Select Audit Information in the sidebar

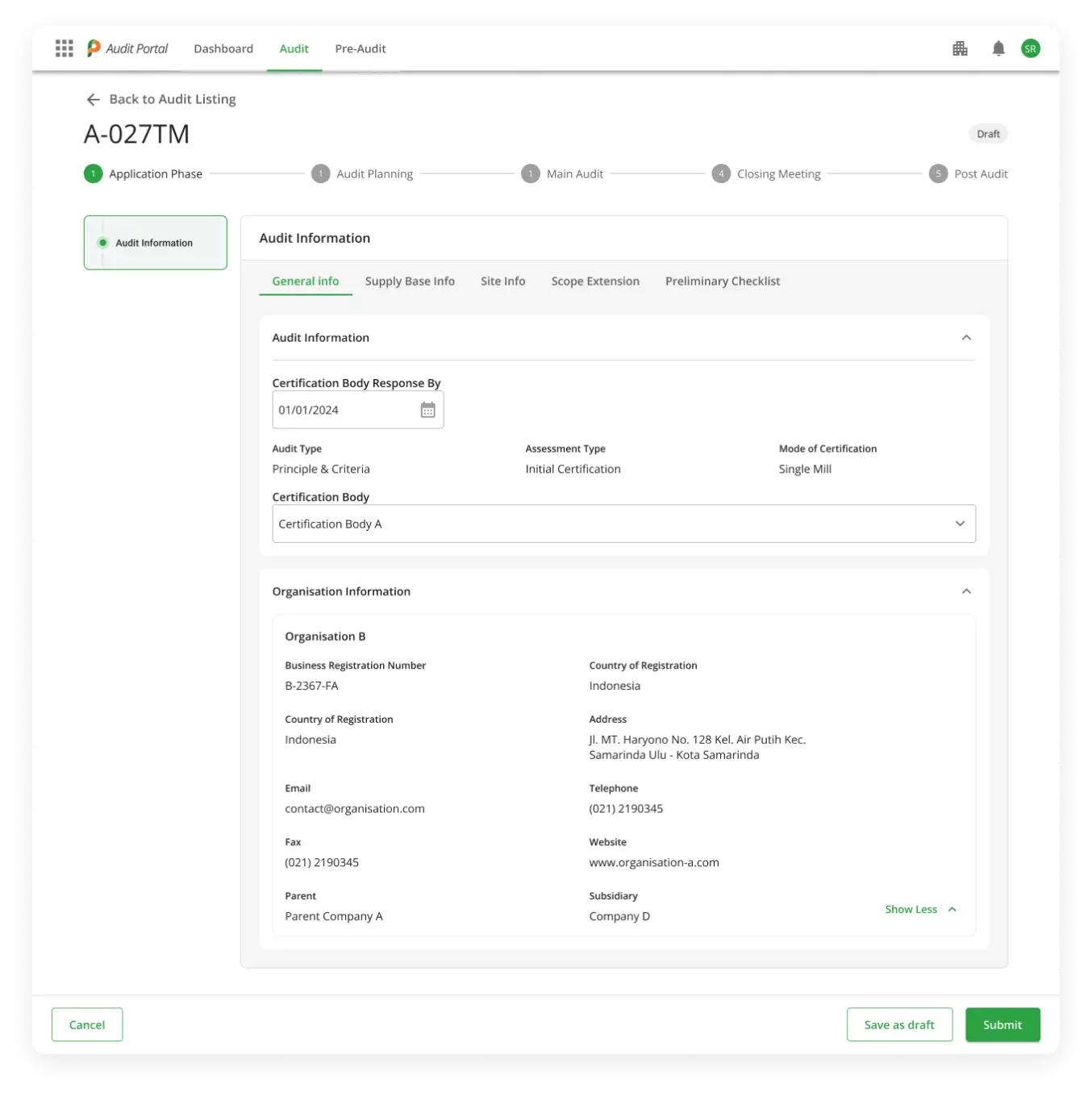155,243
